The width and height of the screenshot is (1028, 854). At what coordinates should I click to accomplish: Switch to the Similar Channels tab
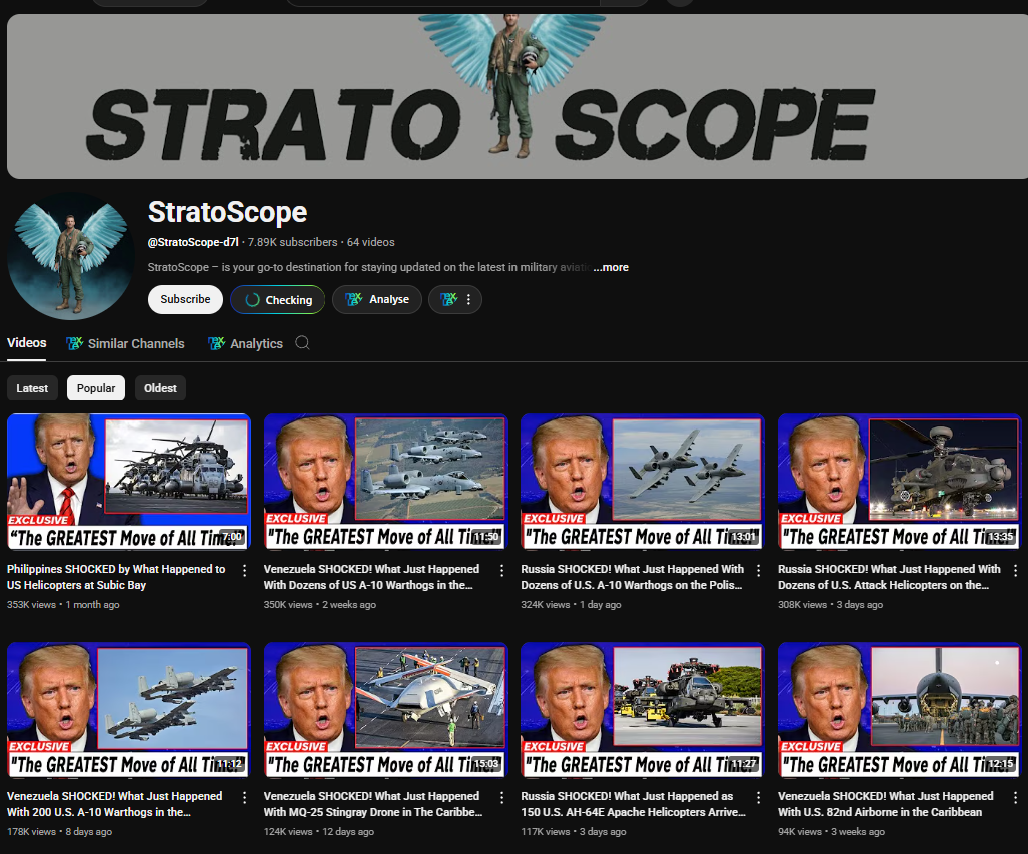click(x=125, y=343)
